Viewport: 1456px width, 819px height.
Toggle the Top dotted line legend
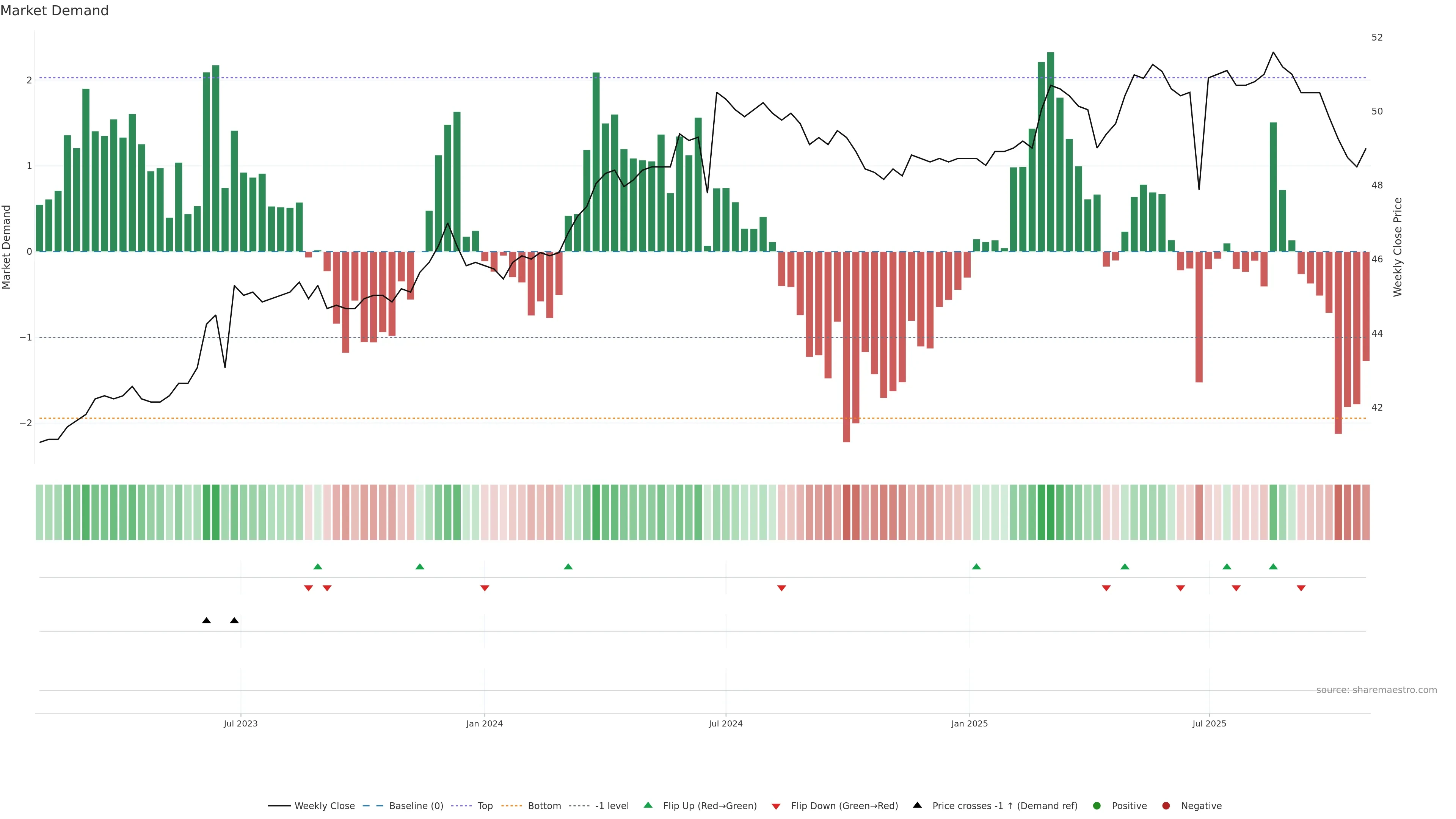click(x=485, y=805)
